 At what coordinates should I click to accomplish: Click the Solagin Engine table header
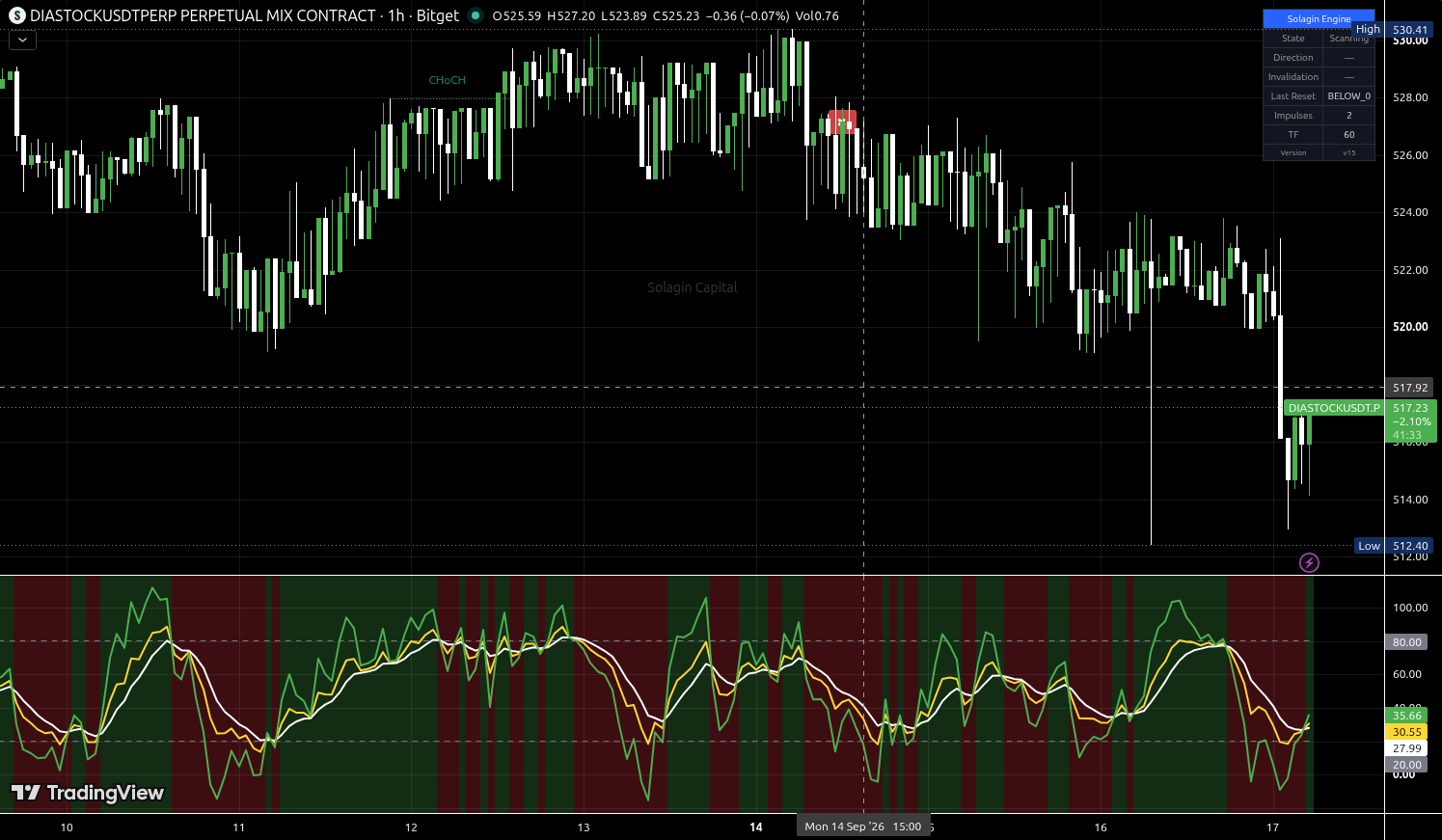1319,18
